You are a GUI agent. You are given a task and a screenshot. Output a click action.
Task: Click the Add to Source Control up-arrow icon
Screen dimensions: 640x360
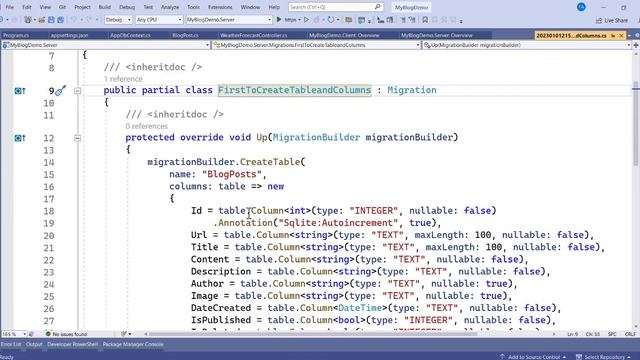click(x=502, y=357)
